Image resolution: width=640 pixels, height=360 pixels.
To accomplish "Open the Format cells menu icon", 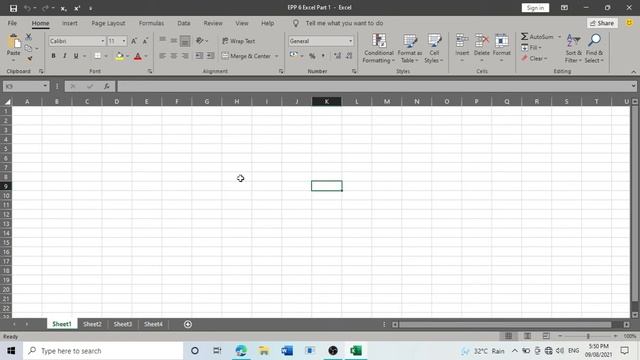I will click(502, 41).
